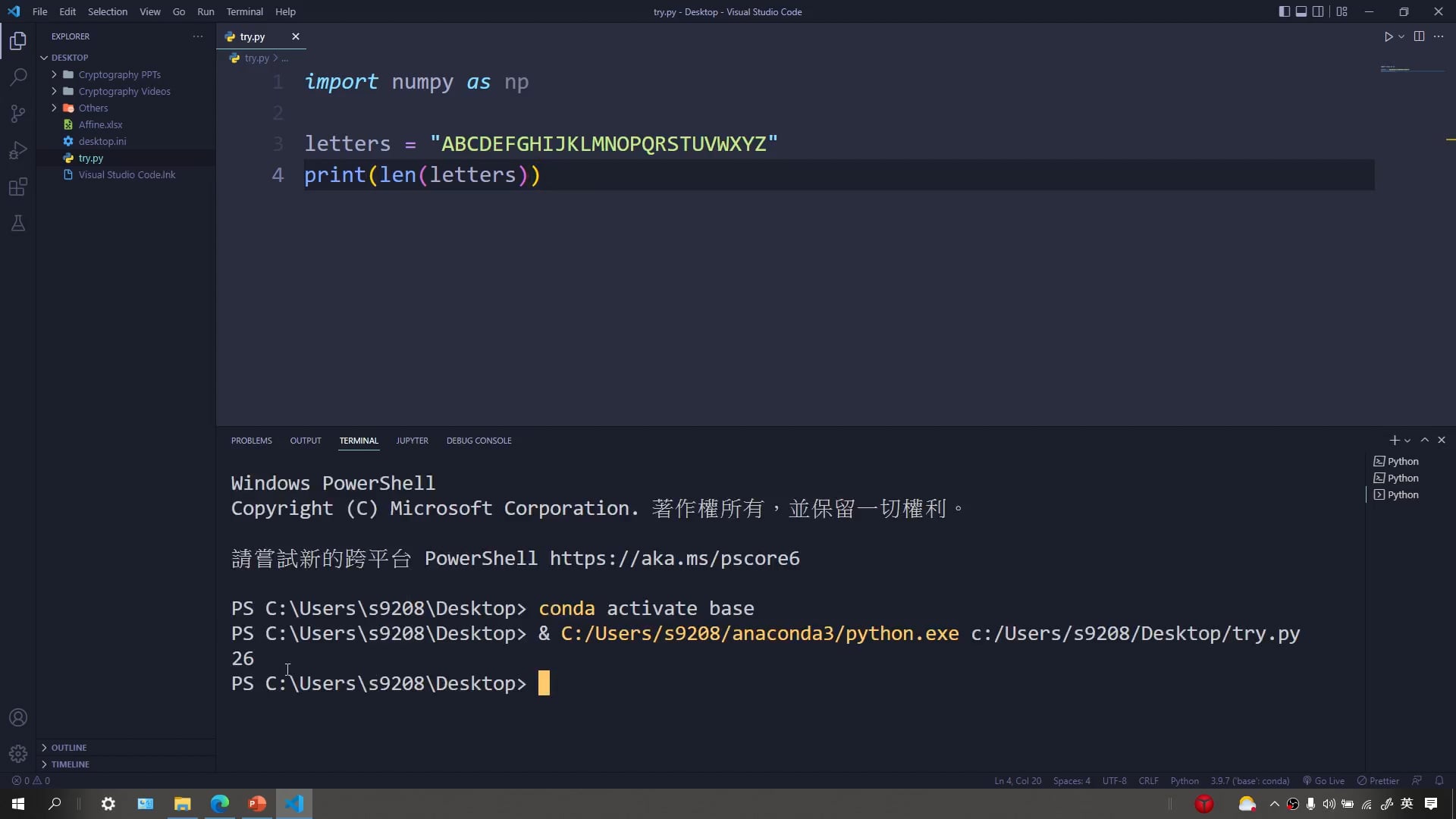Switch to the DEBUG CONSOLE tab
1456x819 pixels.
479,441
